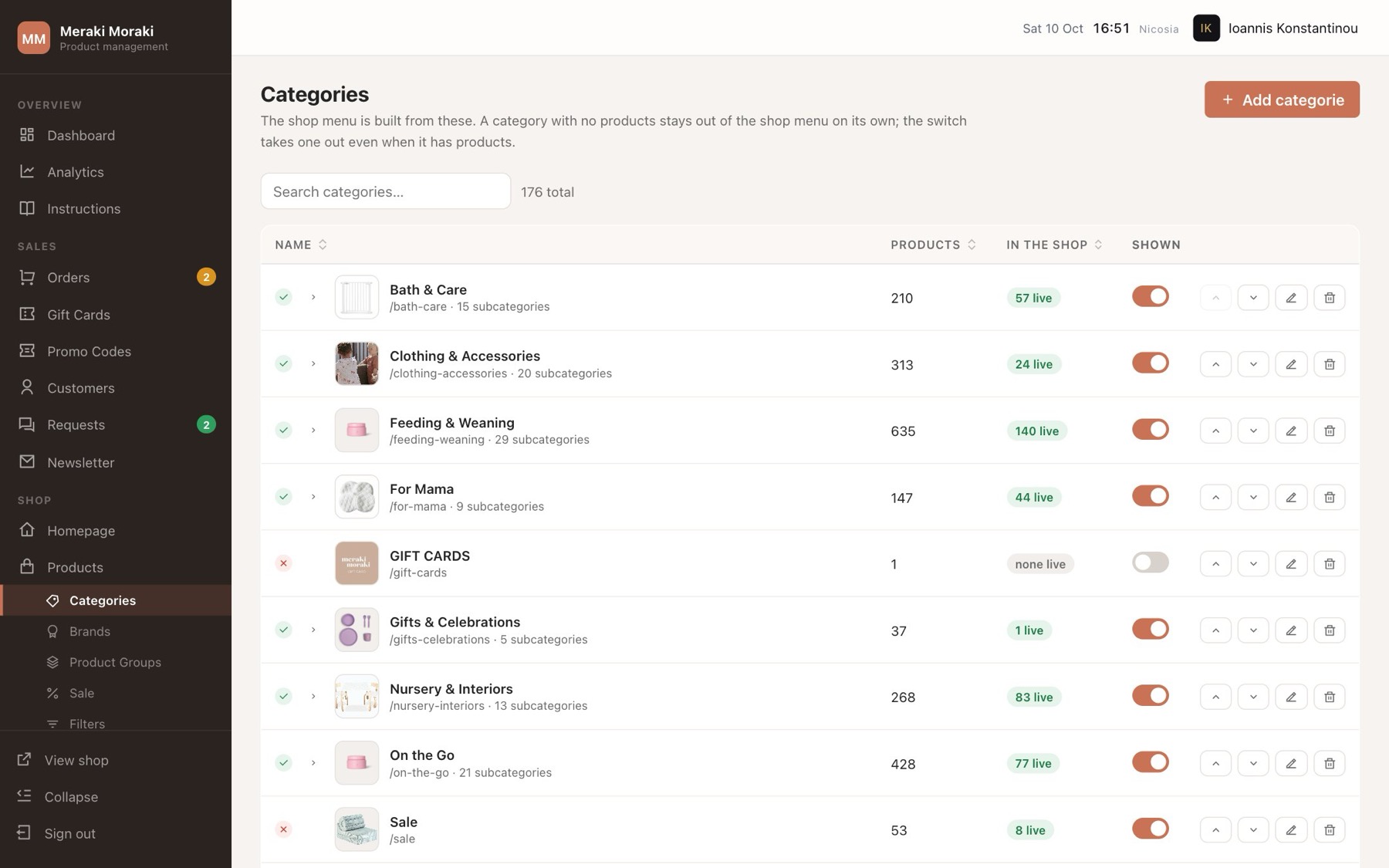
Task: Move Clothing & Accessories down
Action: (x=1253, y=364)
